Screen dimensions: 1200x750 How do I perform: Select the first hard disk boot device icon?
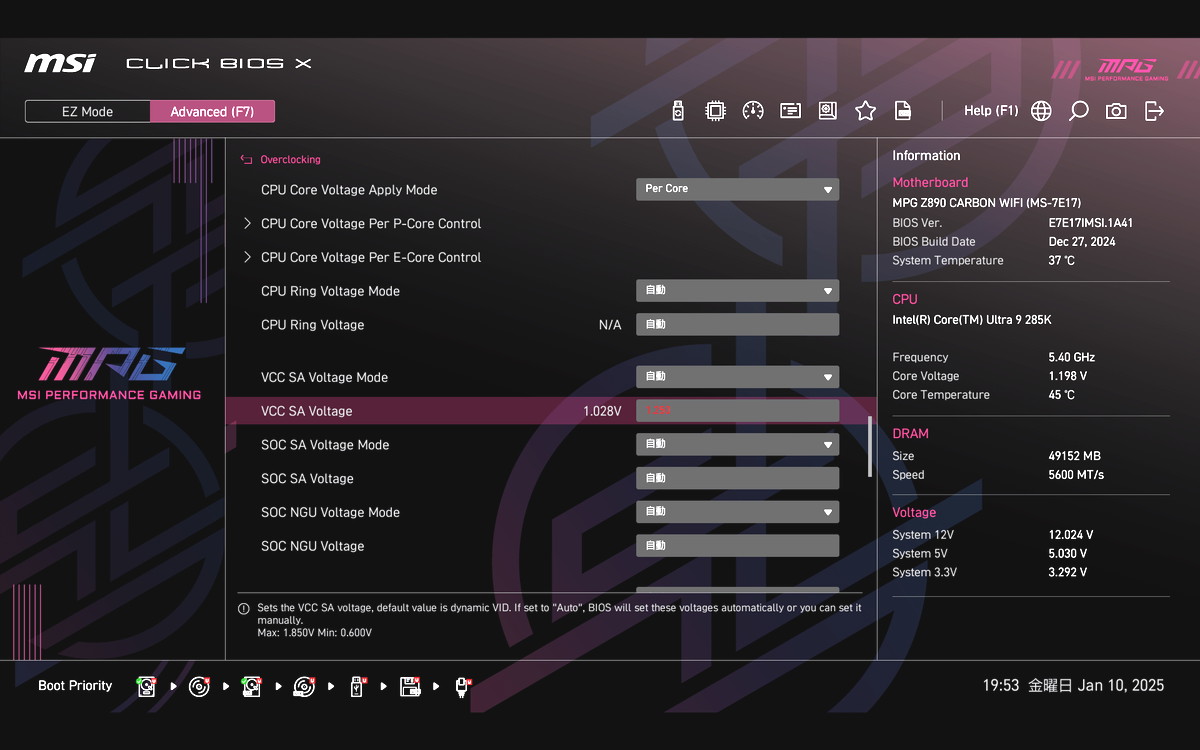(147, 686)
